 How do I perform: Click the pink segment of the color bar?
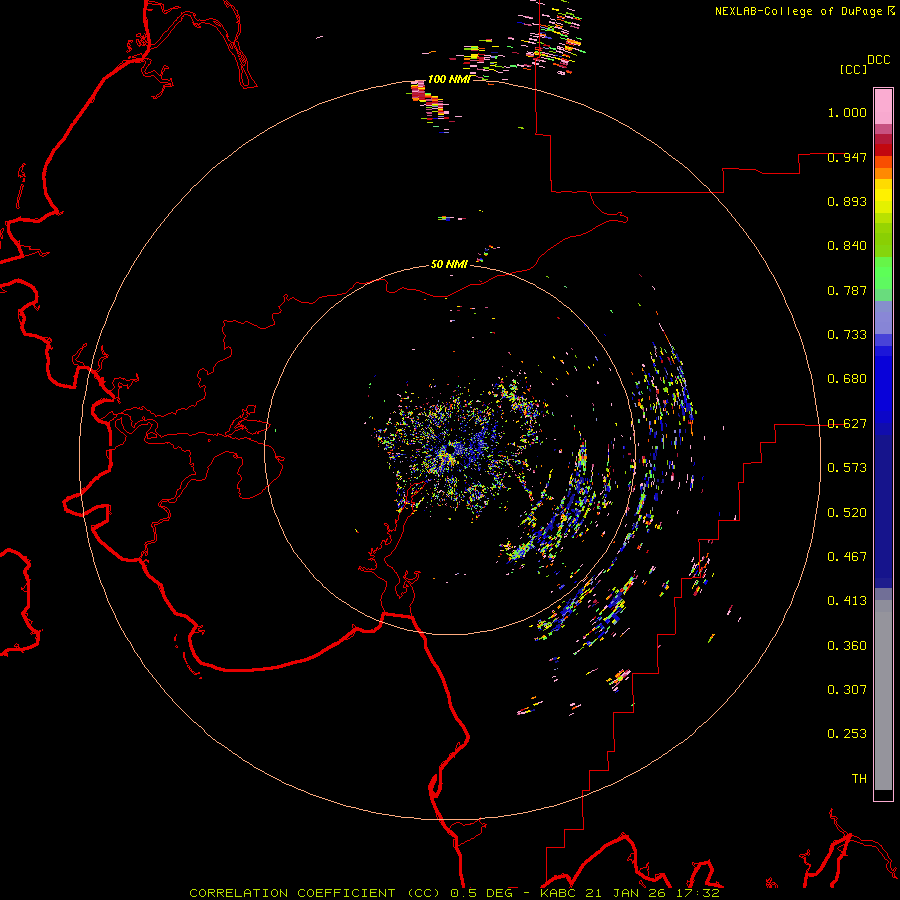(x=883, y=106)
